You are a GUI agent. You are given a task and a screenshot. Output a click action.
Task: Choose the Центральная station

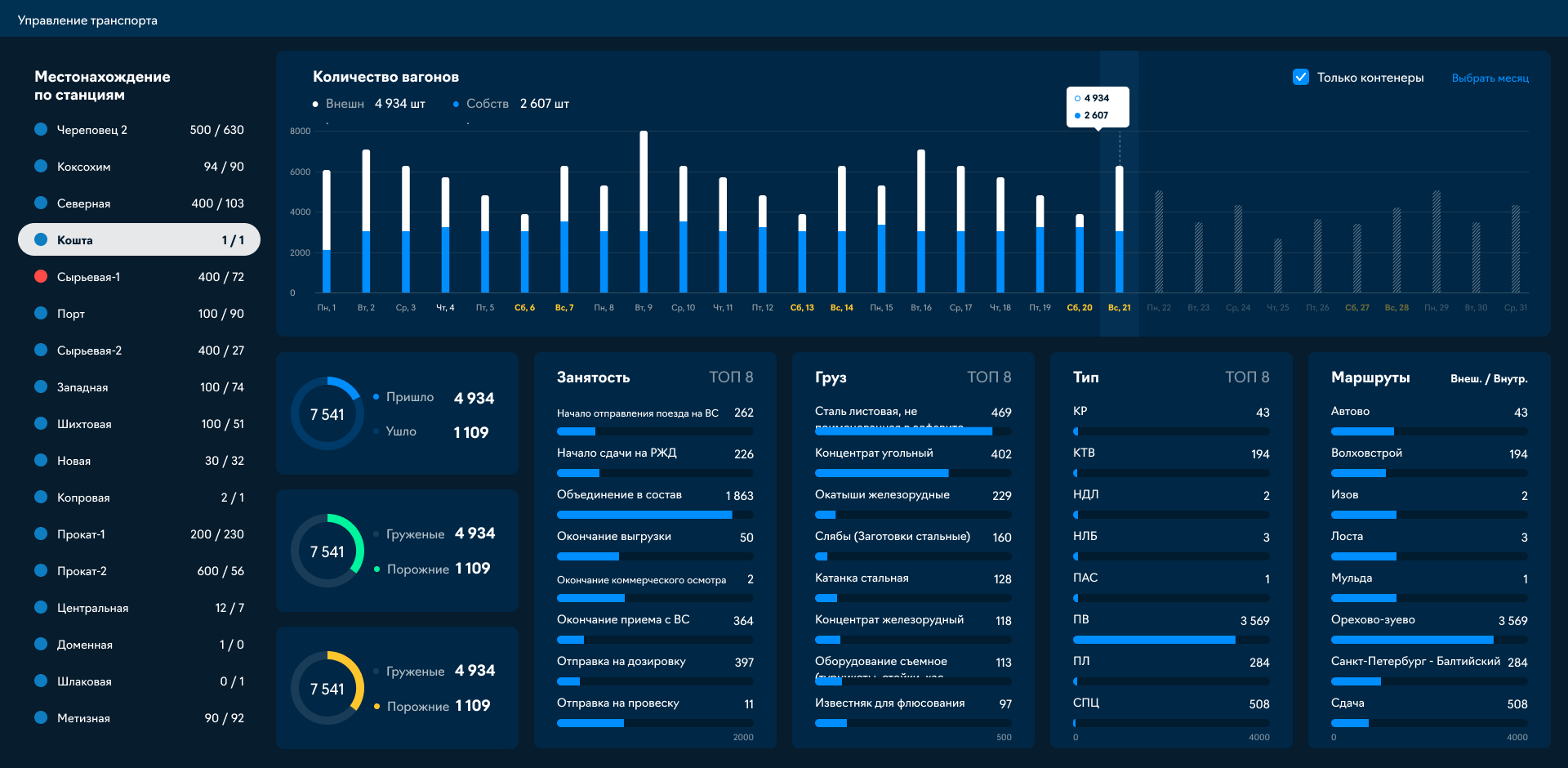click(x=139, y=607)
